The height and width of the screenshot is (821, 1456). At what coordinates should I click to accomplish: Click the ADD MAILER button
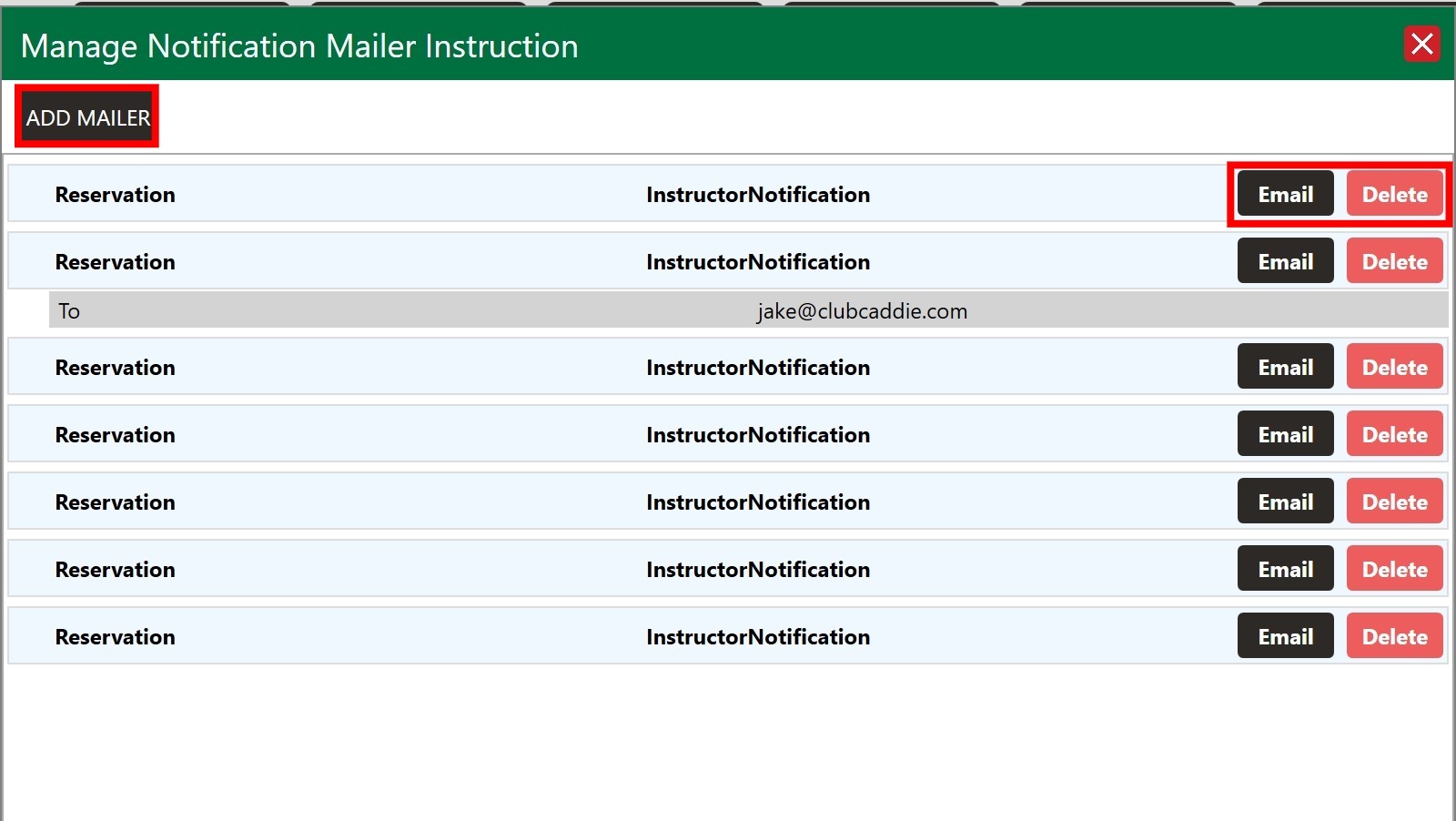87,117
